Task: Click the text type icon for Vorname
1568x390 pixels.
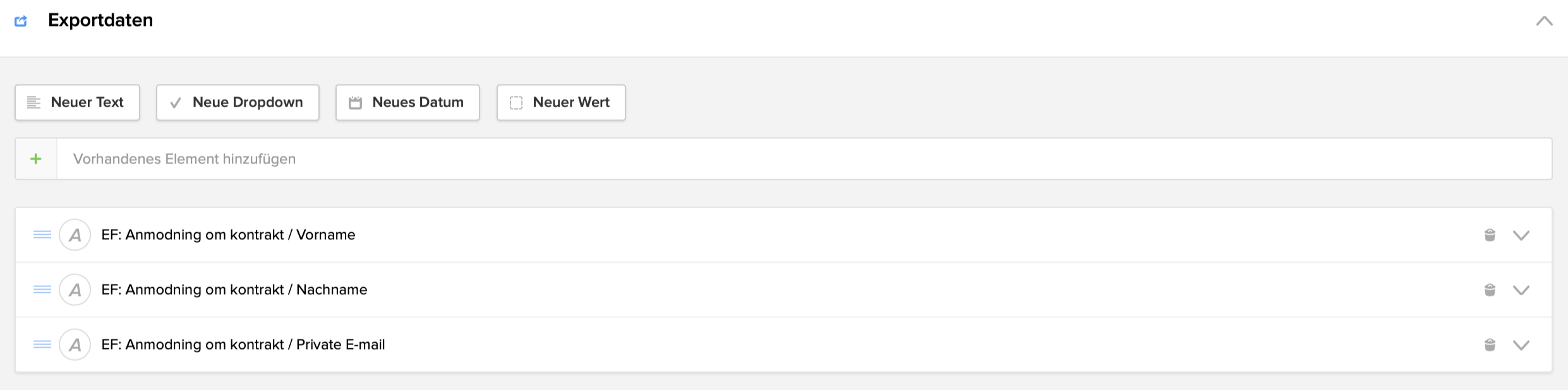Action: point(75,235)
